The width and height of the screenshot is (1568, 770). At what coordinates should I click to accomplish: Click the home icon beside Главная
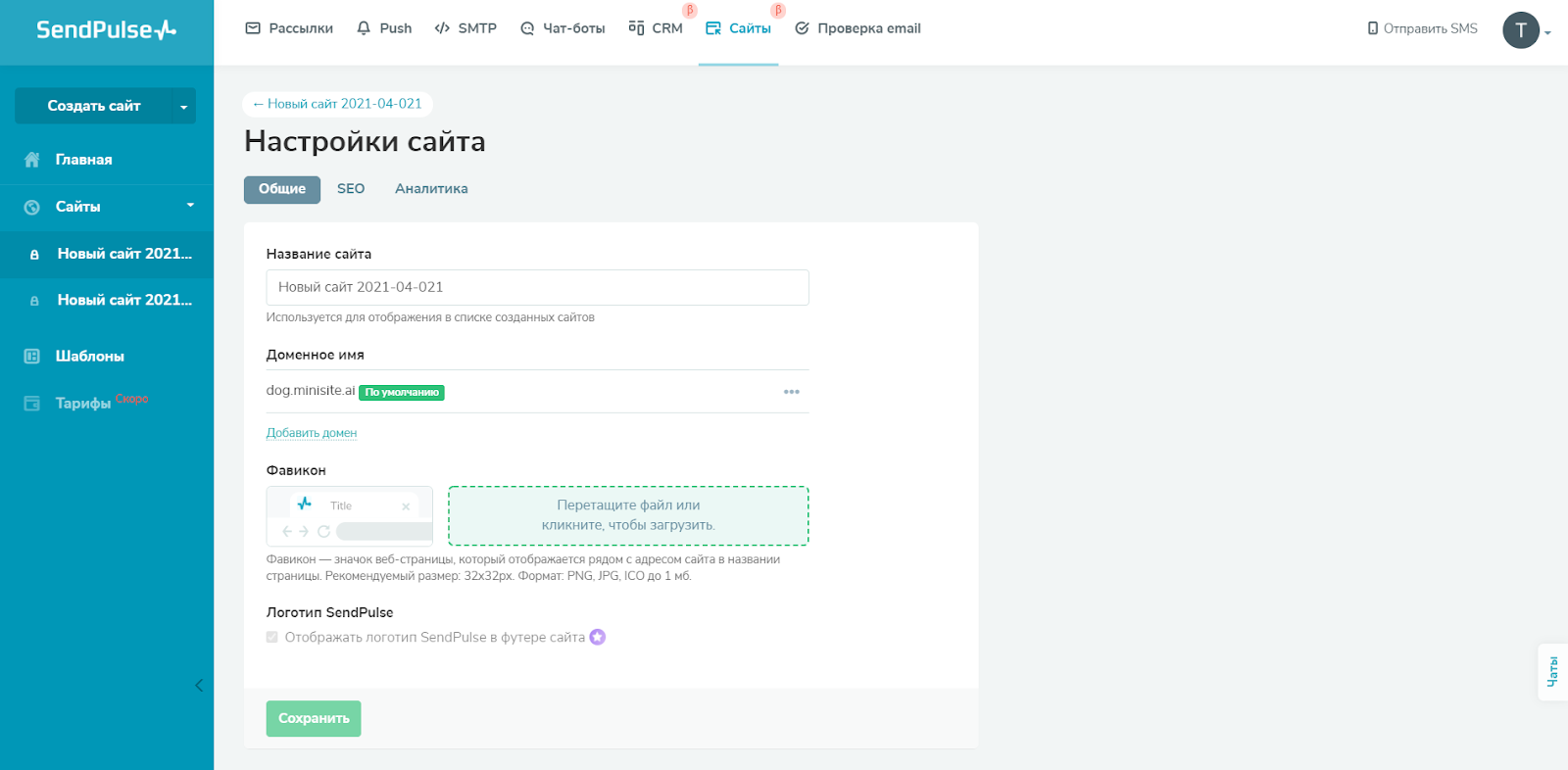[32, 160]
